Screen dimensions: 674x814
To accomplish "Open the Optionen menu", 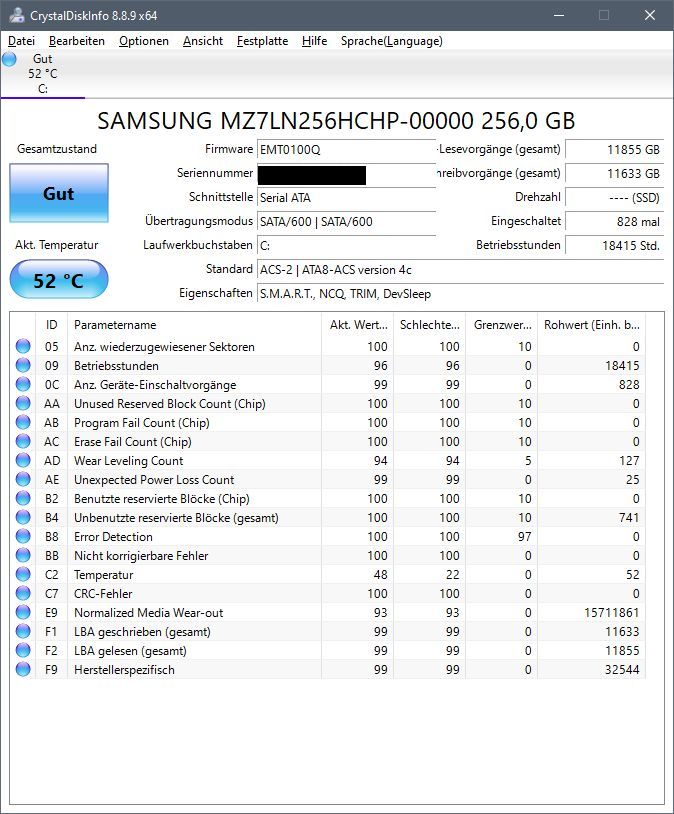I will tap(144, 41).
